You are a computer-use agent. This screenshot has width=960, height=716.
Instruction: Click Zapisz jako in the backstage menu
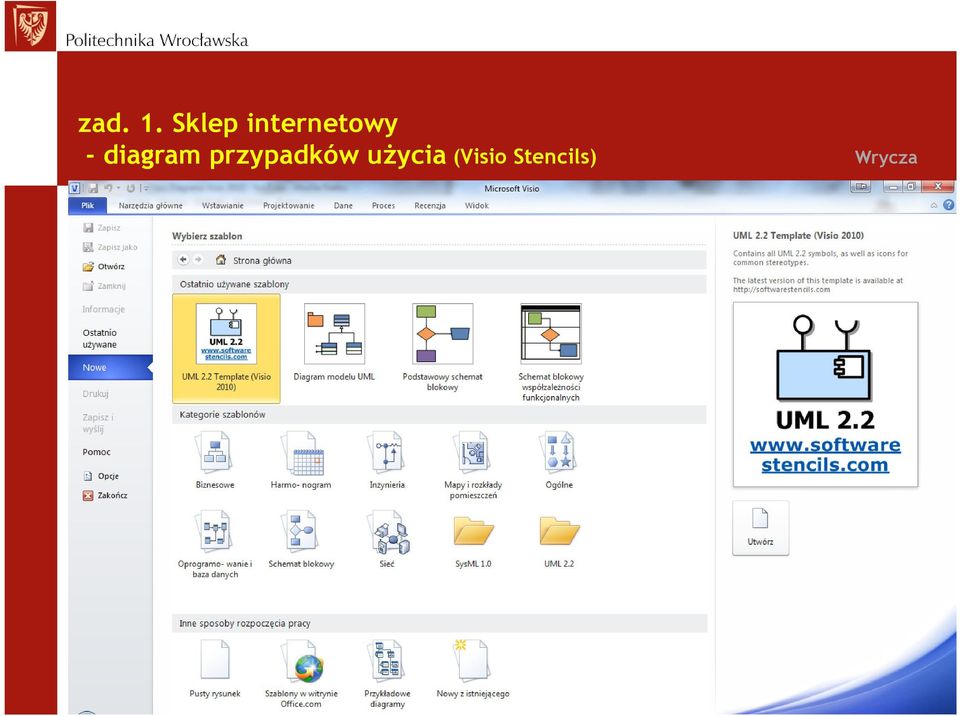110,247
